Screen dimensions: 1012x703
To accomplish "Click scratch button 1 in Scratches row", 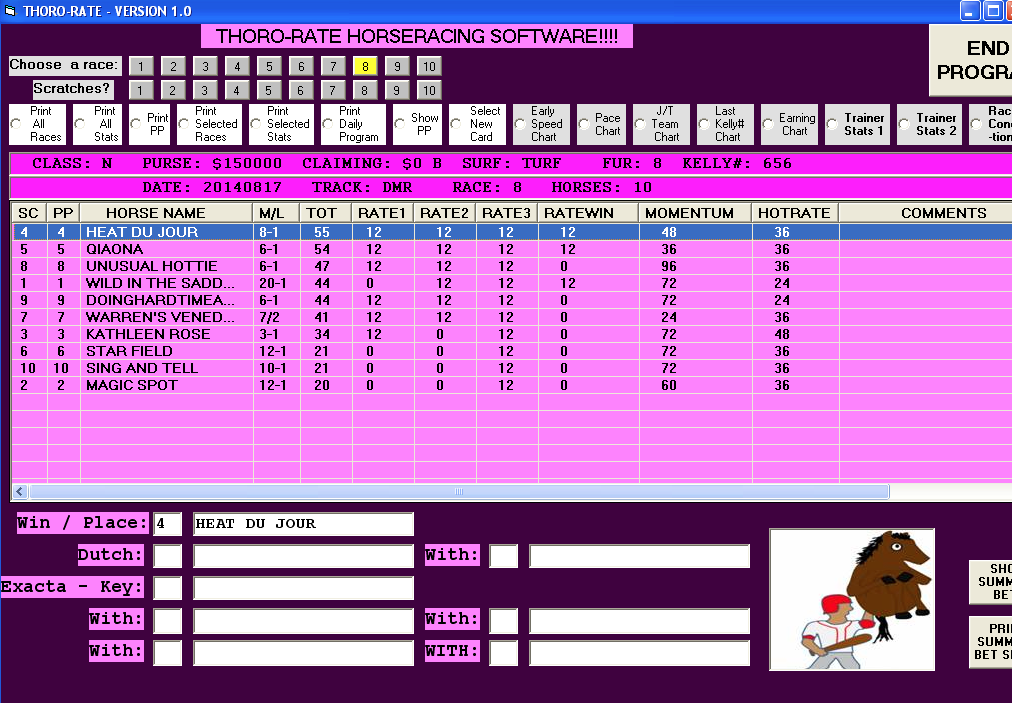I will [141, 90].
